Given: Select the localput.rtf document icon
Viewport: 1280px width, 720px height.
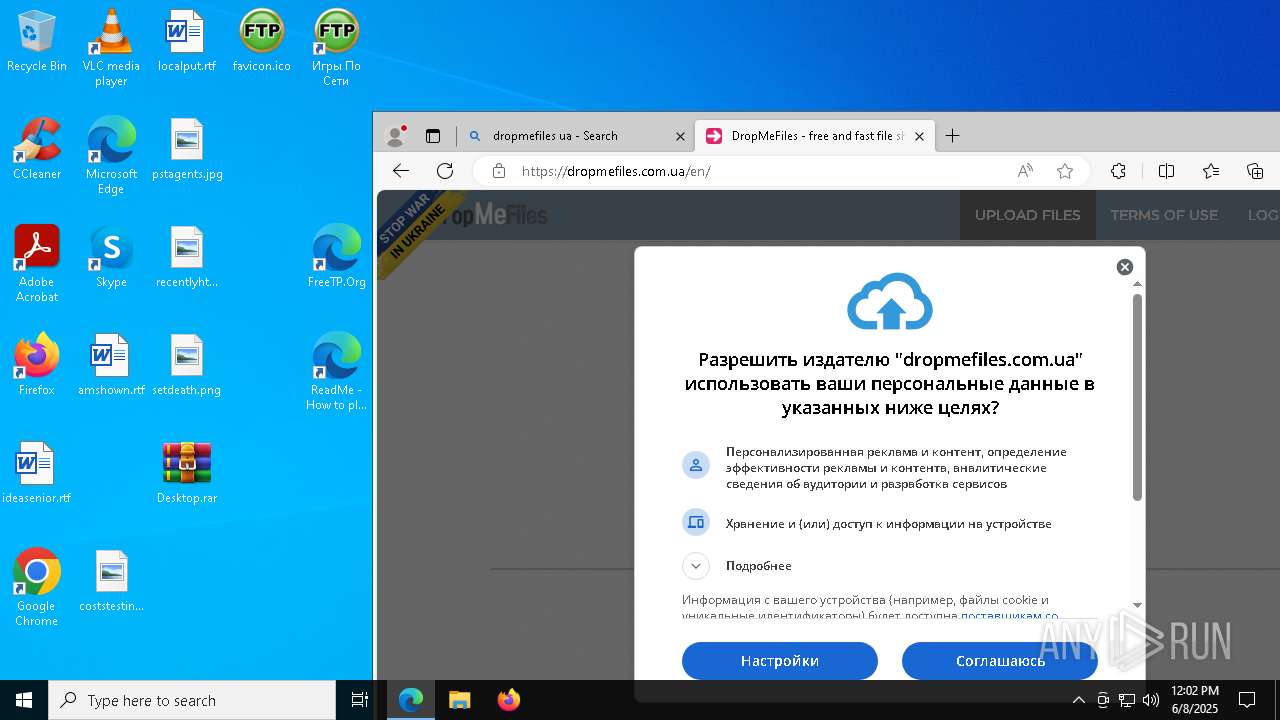Looking at the screenshot, I should point(186,42).
